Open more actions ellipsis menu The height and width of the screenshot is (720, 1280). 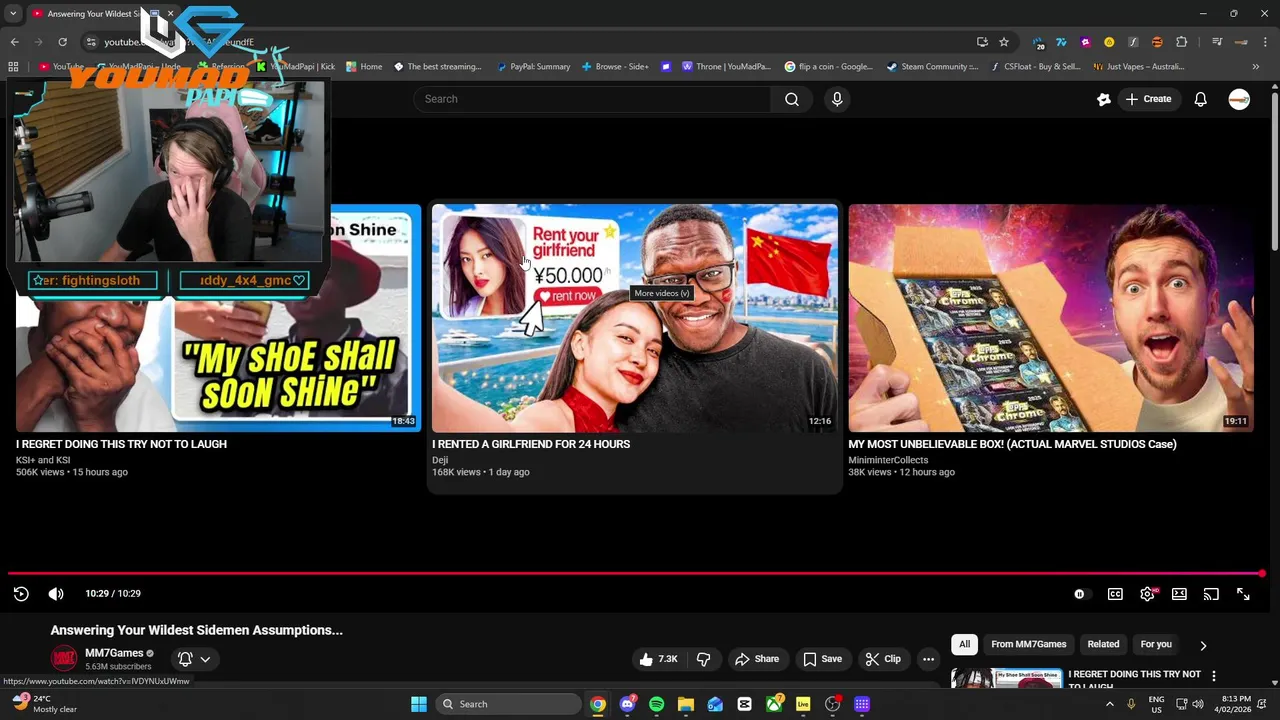pos(929,659)
